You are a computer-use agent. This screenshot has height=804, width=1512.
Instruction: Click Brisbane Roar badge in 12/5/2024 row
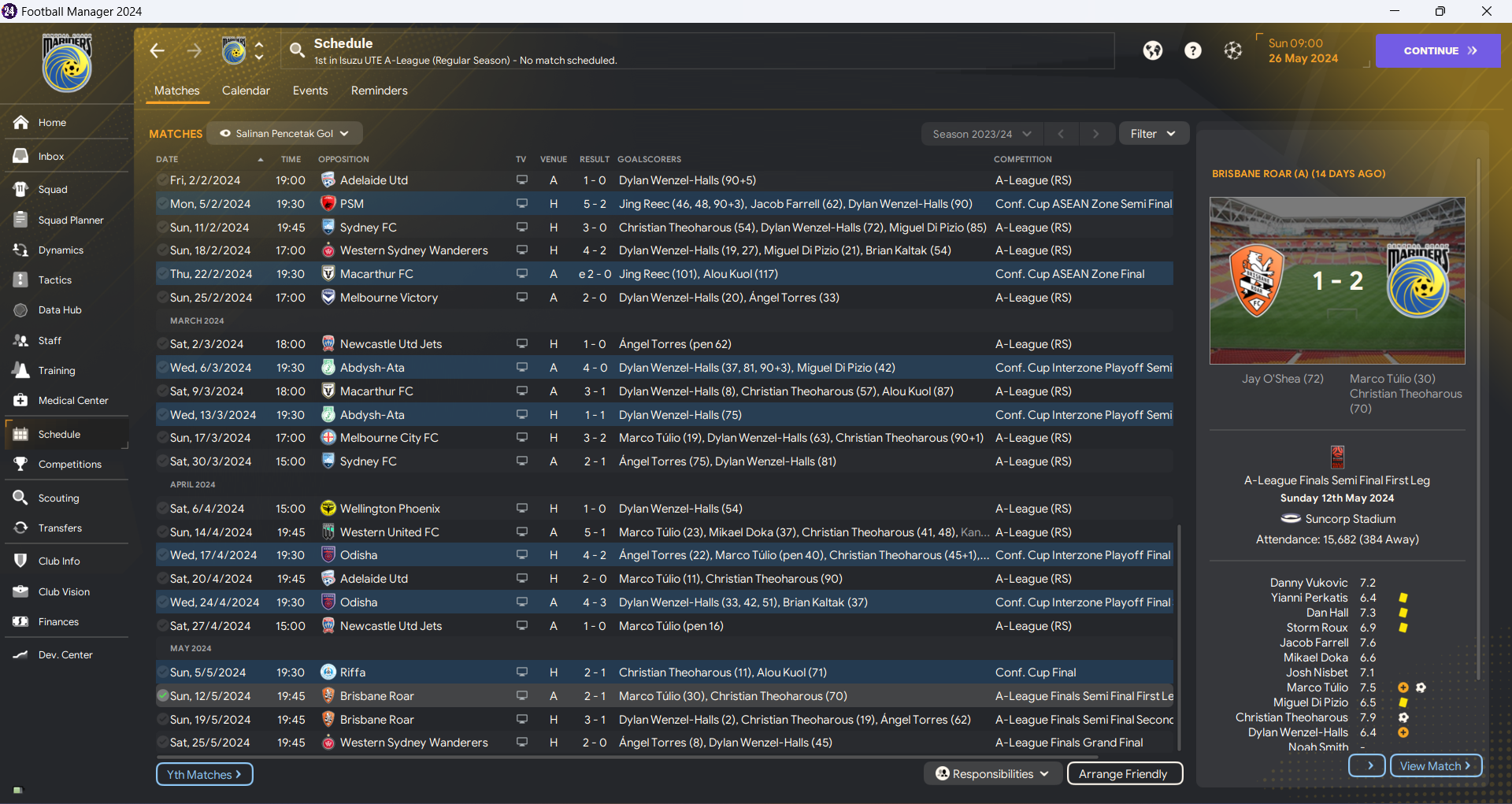click(328, 695)
